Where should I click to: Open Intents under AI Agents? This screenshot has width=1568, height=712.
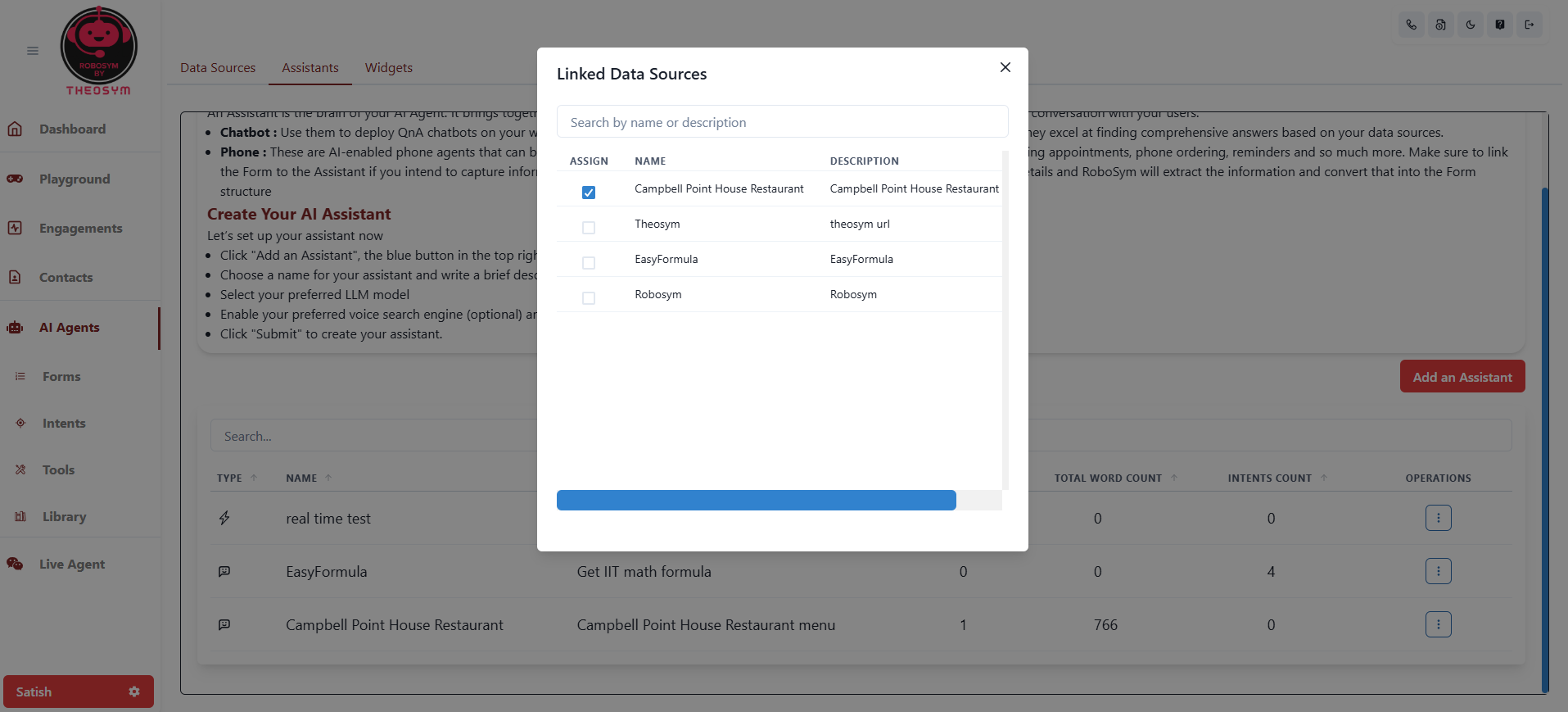coord(64,423)
